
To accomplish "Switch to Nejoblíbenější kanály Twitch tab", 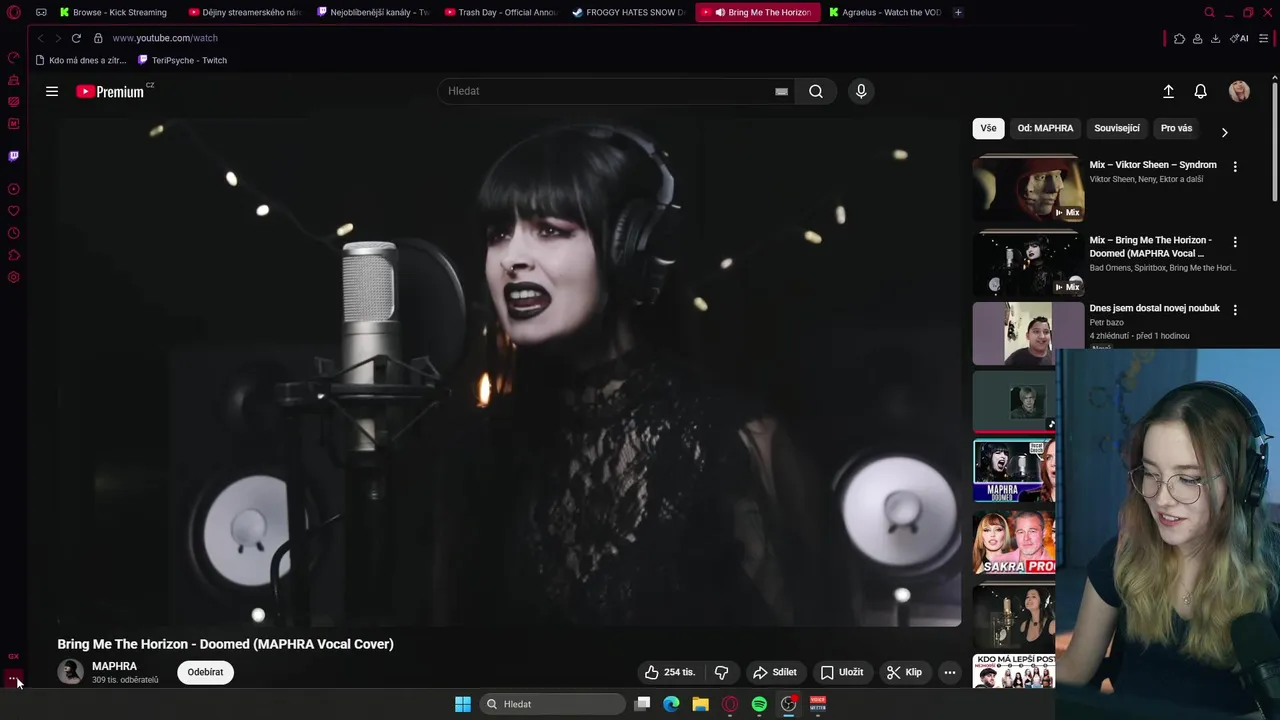I will pos(373,13).
